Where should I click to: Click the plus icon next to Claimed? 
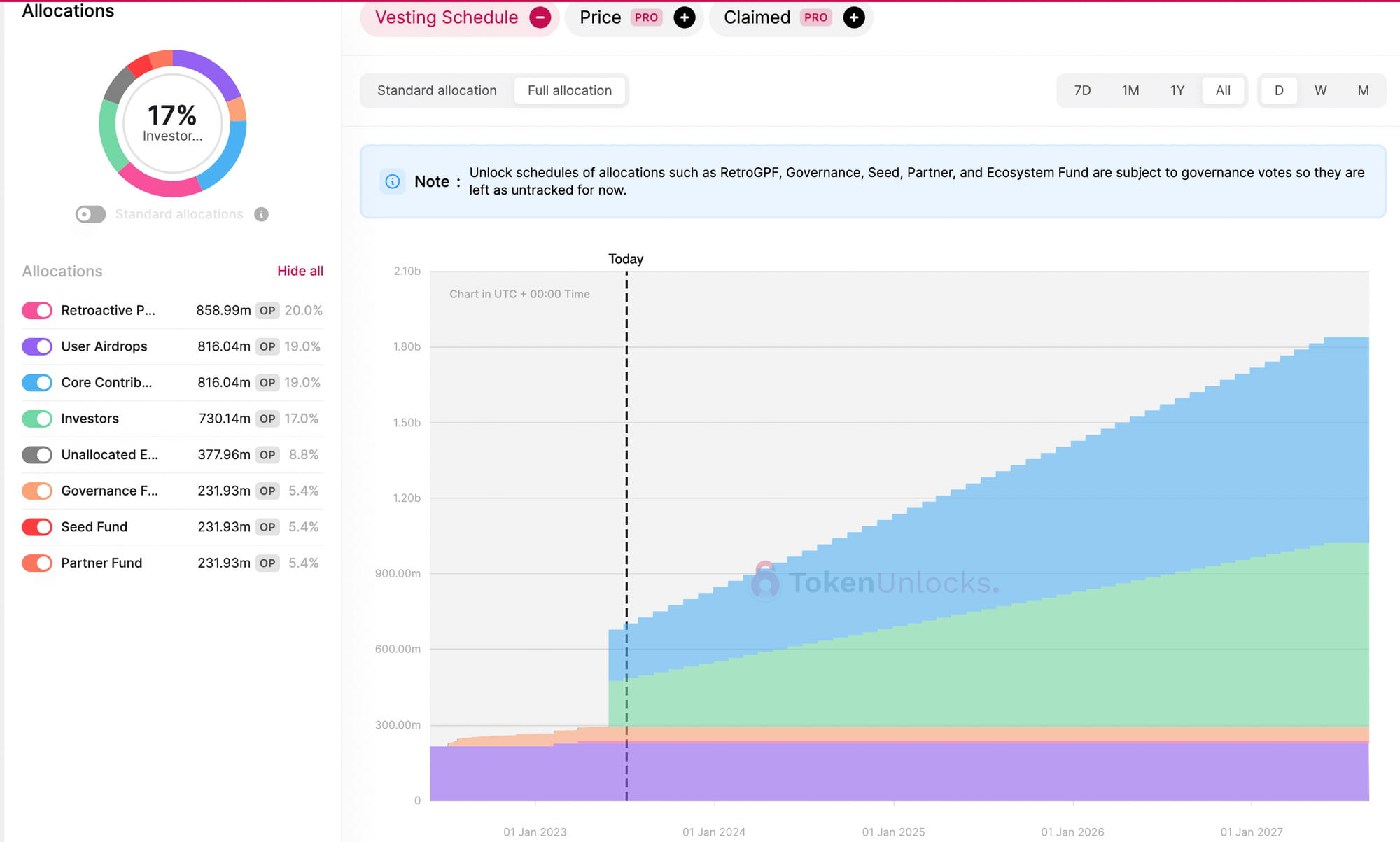(853, 17)
